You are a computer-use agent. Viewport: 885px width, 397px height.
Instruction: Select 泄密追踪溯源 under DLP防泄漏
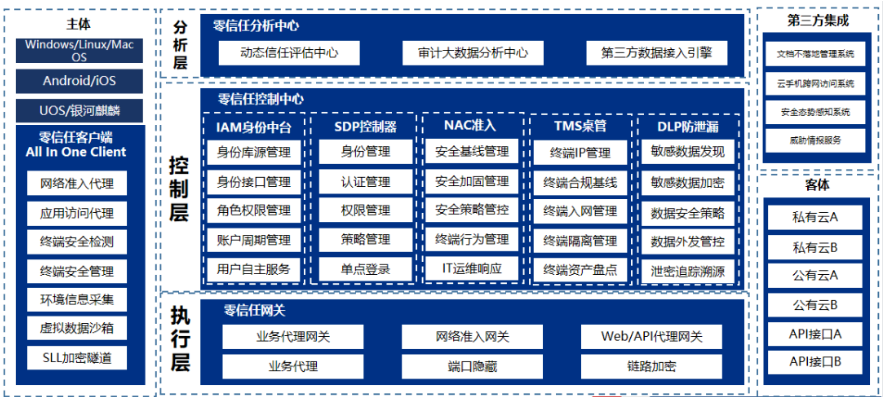[688, 272]
